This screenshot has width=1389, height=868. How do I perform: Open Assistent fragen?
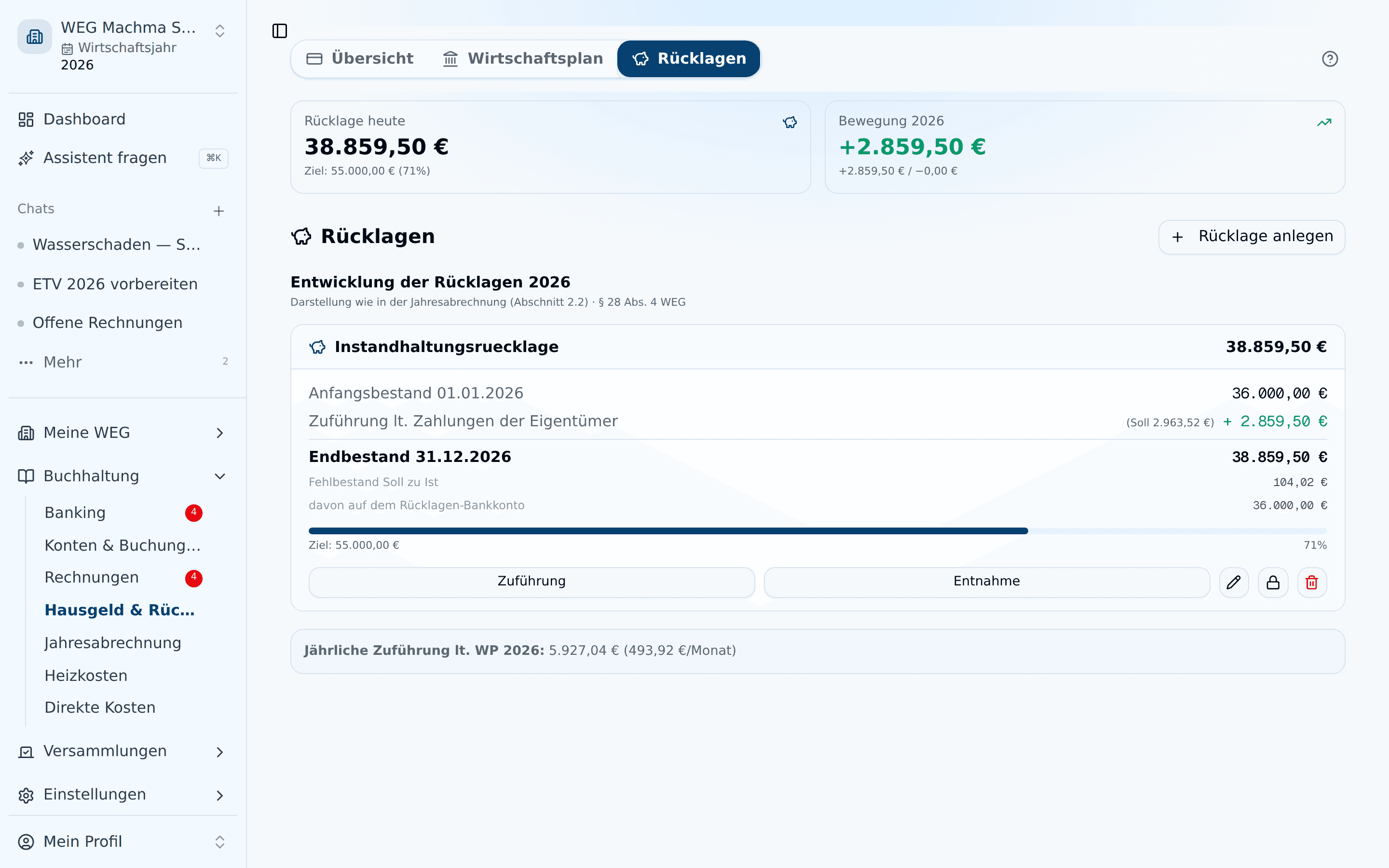pos(123,158)
